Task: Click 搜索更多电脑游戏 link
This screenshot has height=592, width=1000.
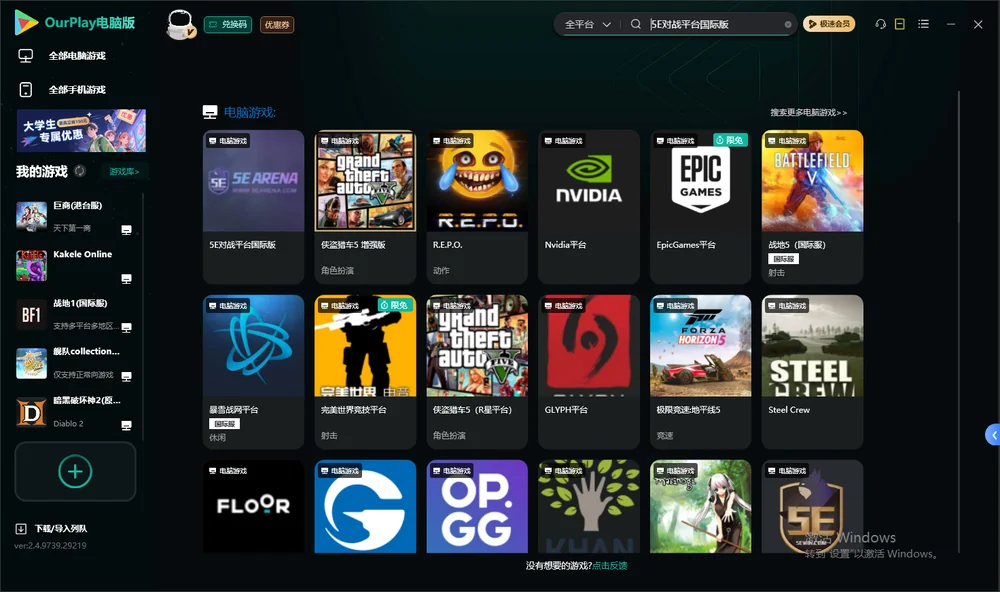Action: coord(809,113)
